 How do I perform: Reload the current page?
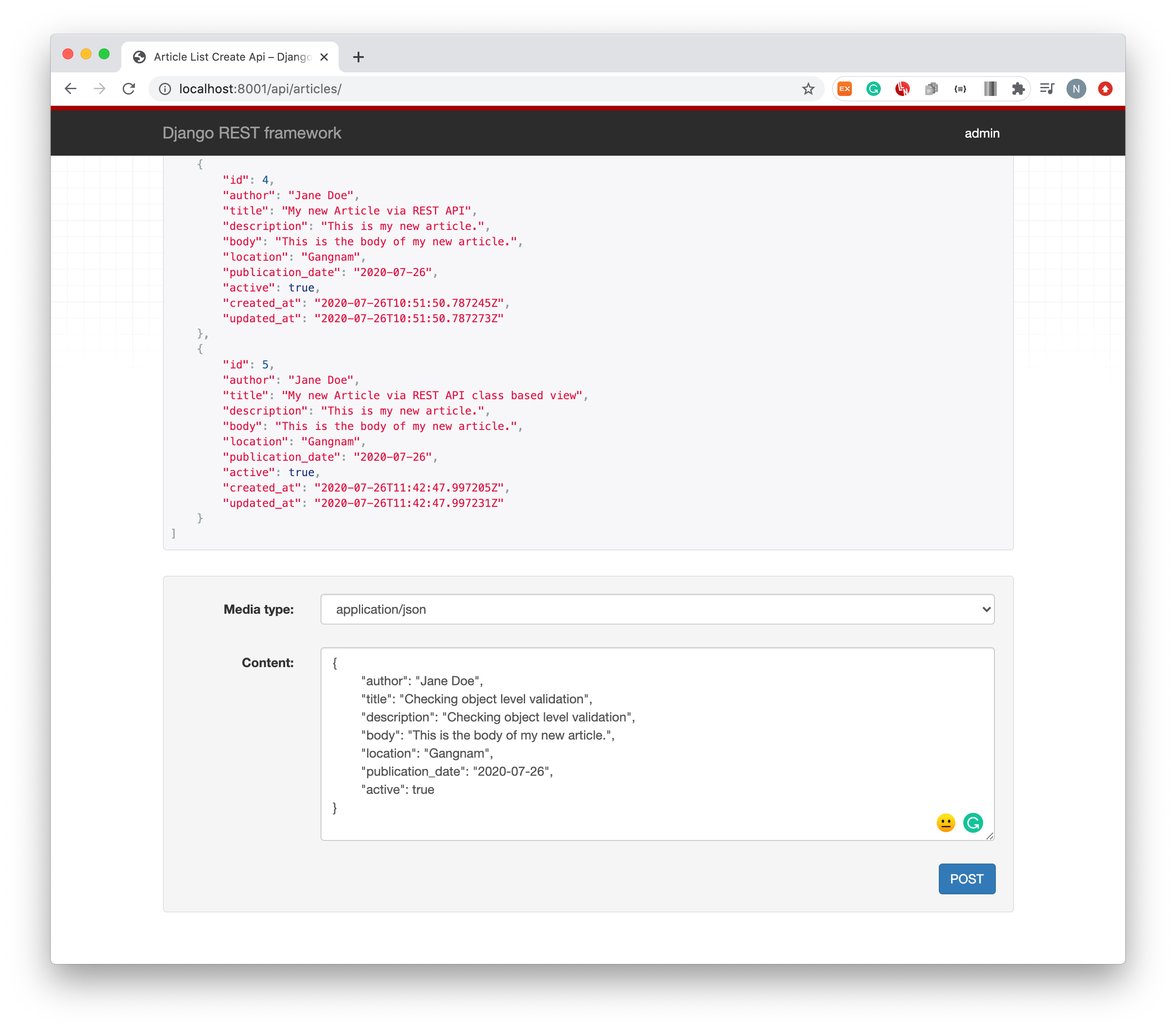point(128,89)
